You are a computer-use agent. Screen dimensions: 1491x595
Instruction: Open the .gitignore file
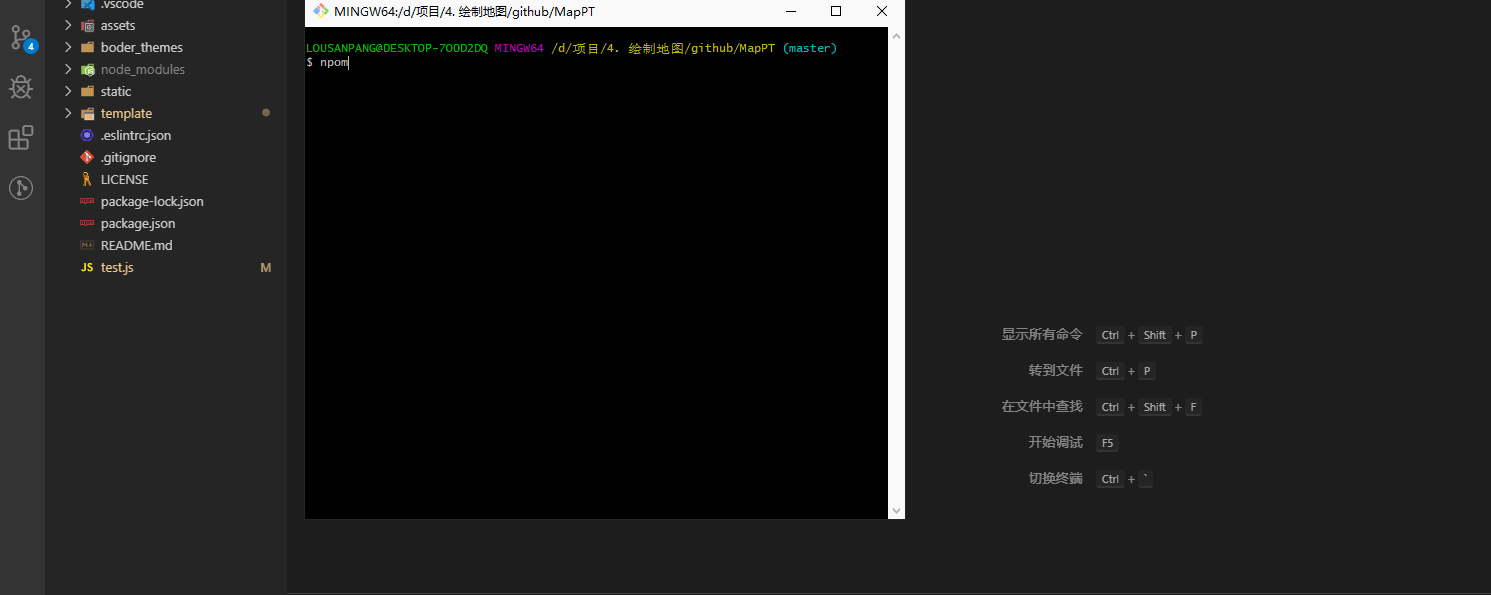click(128, 157)
